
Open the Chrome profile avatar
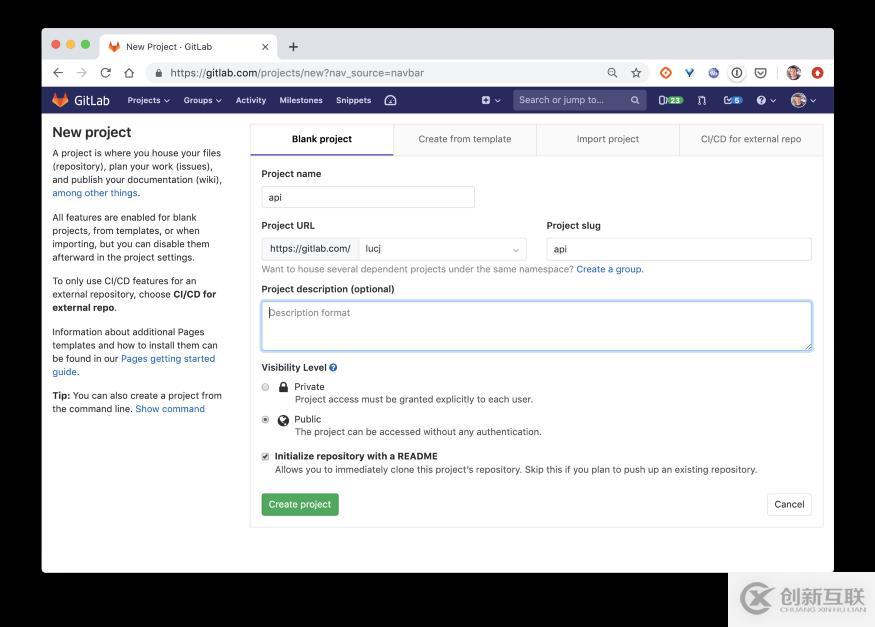pos(794,73)
